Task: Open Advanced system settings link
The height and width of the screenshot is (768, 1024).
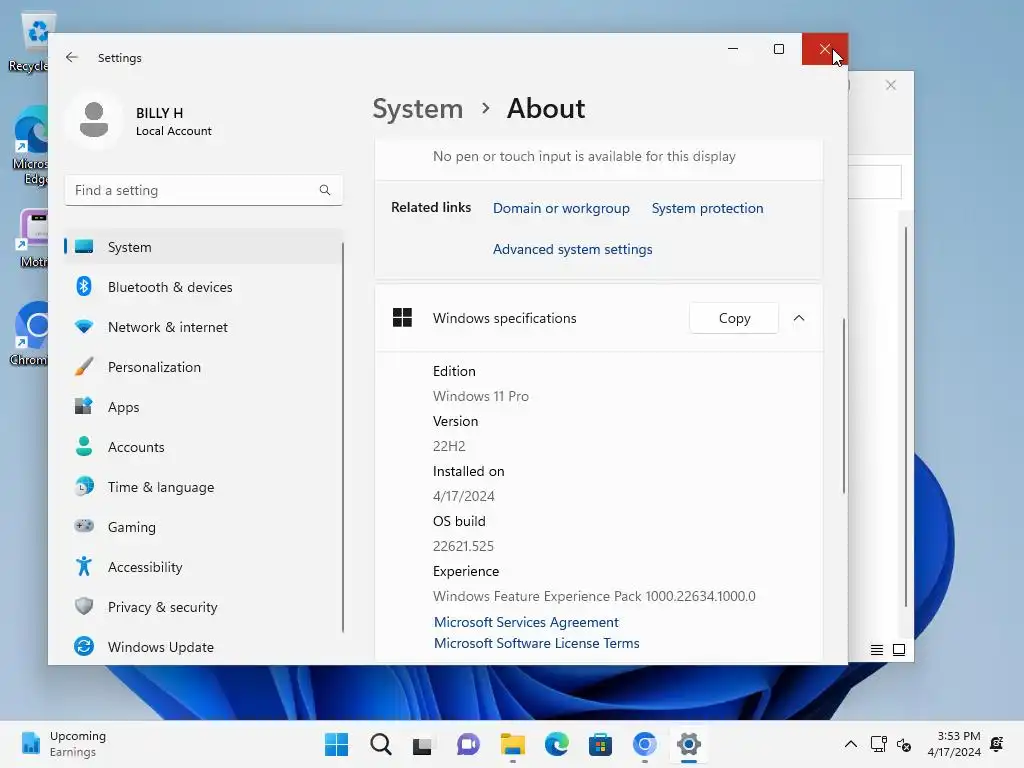Action: (x=572, y=249)
